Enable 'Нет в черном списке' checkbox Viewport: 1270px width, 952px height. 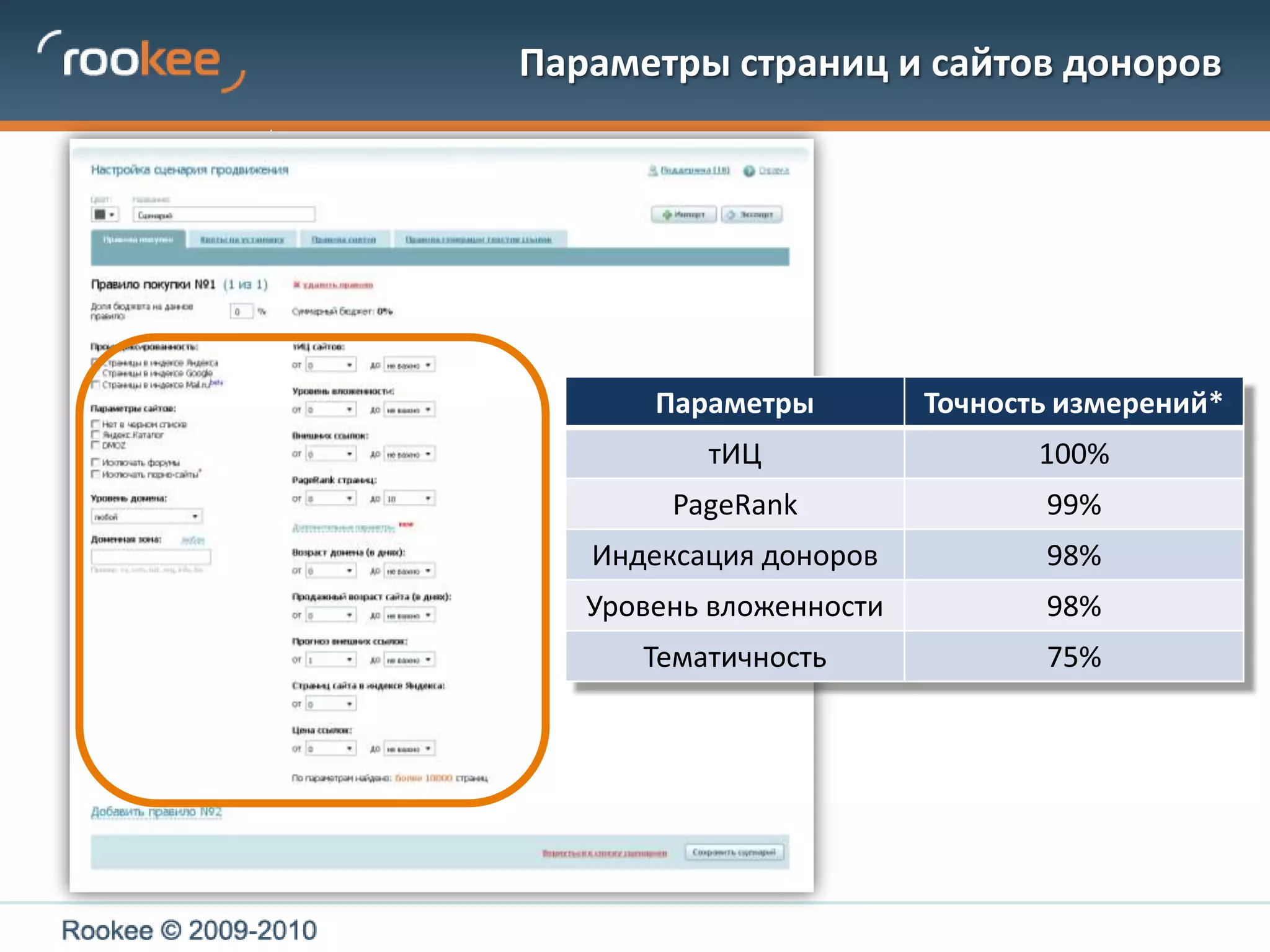(95, 424)
